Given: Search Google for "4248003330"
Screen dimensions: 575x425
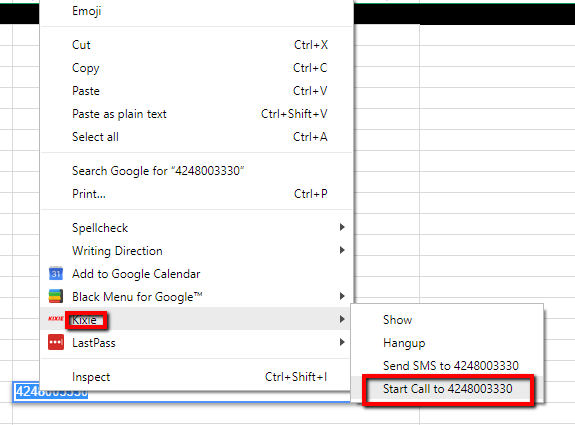Looking at the screenshot, I should 196,171.
